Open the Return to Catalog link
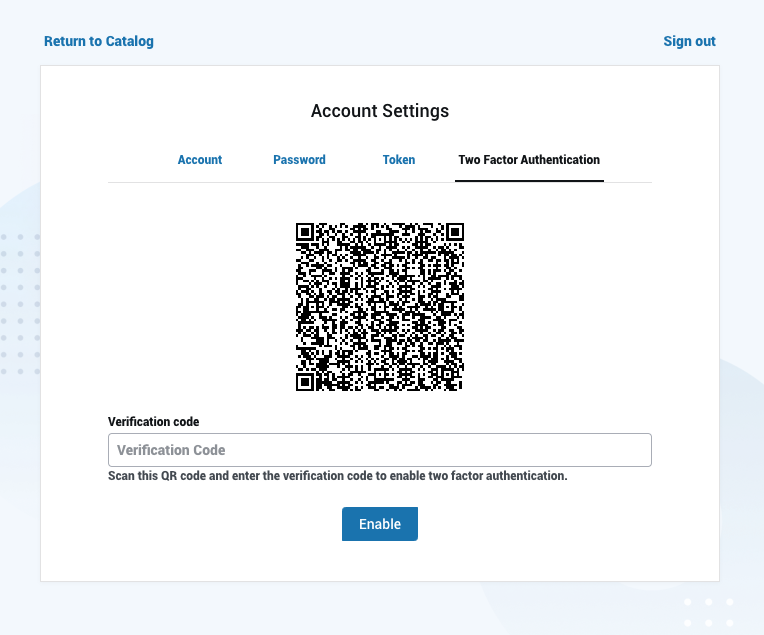Screen dimensions: 764x635 pos(99,41)
